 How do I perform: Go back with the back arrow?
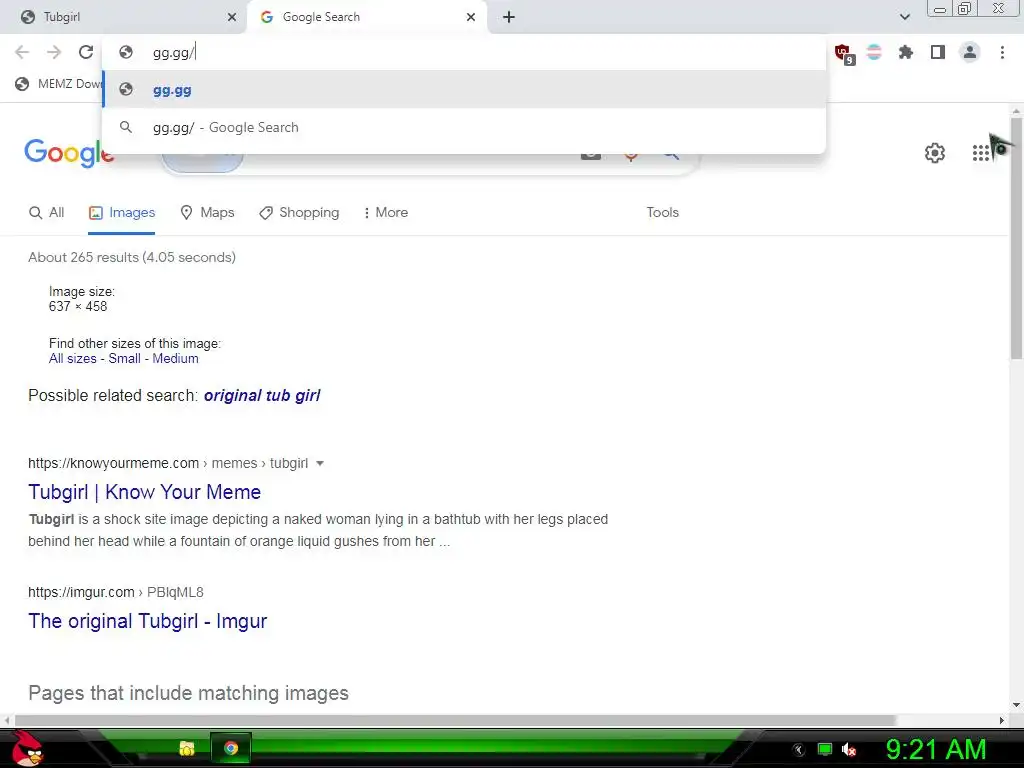[x=22, y=52]
